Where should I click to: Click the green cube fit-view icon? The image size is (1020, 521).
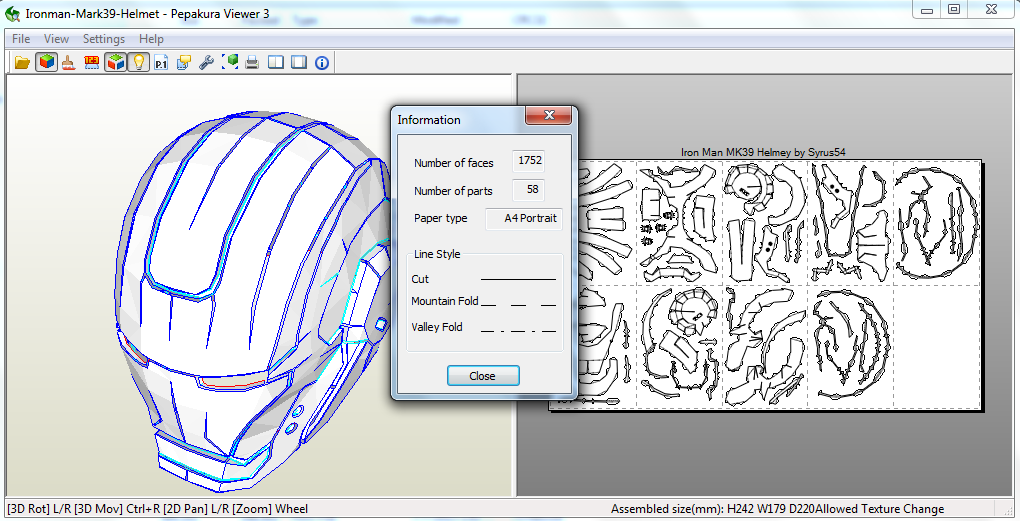point(230,62)
